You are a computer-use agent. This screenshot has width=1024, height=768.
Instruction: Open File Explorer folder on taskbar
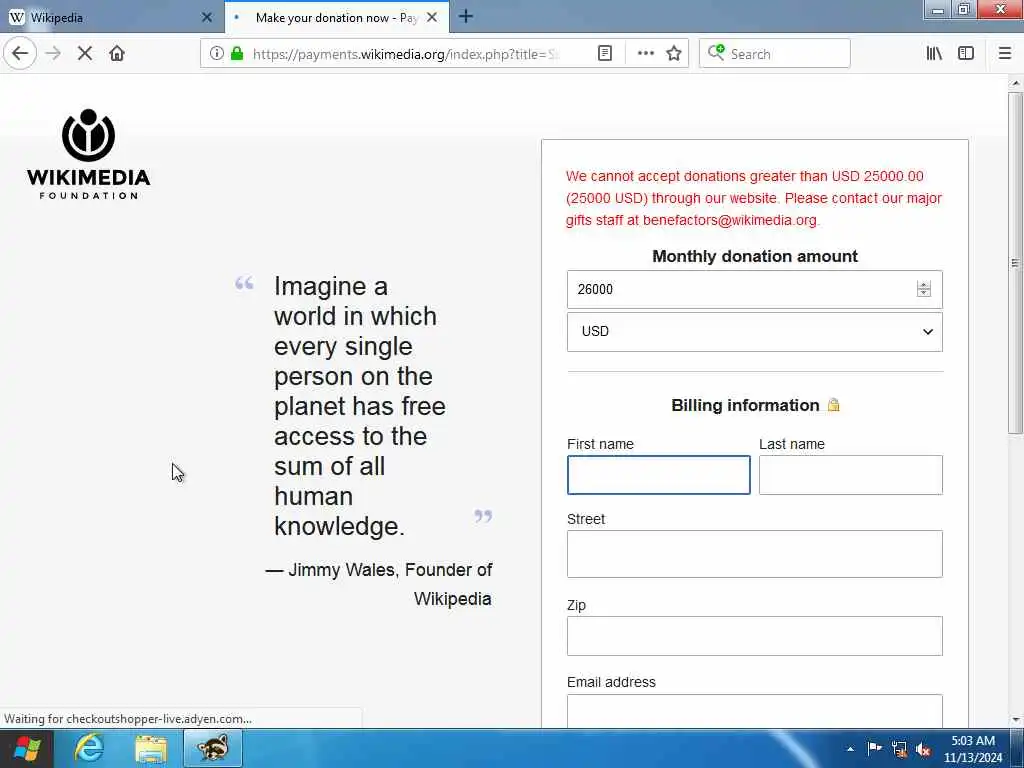tap(151, 748)
